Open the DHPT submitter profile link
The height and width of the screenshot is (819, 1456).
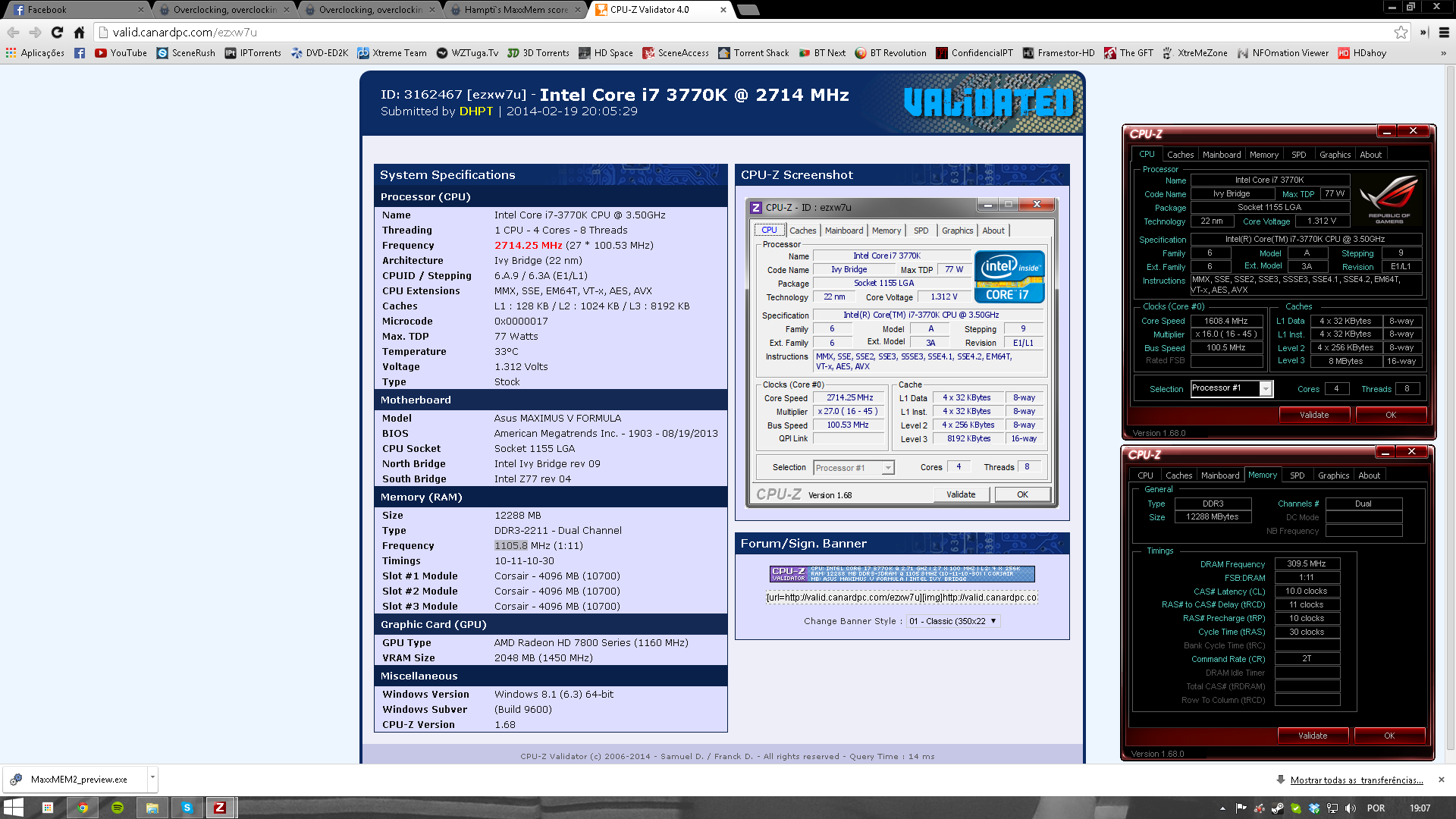click(475, 111)
